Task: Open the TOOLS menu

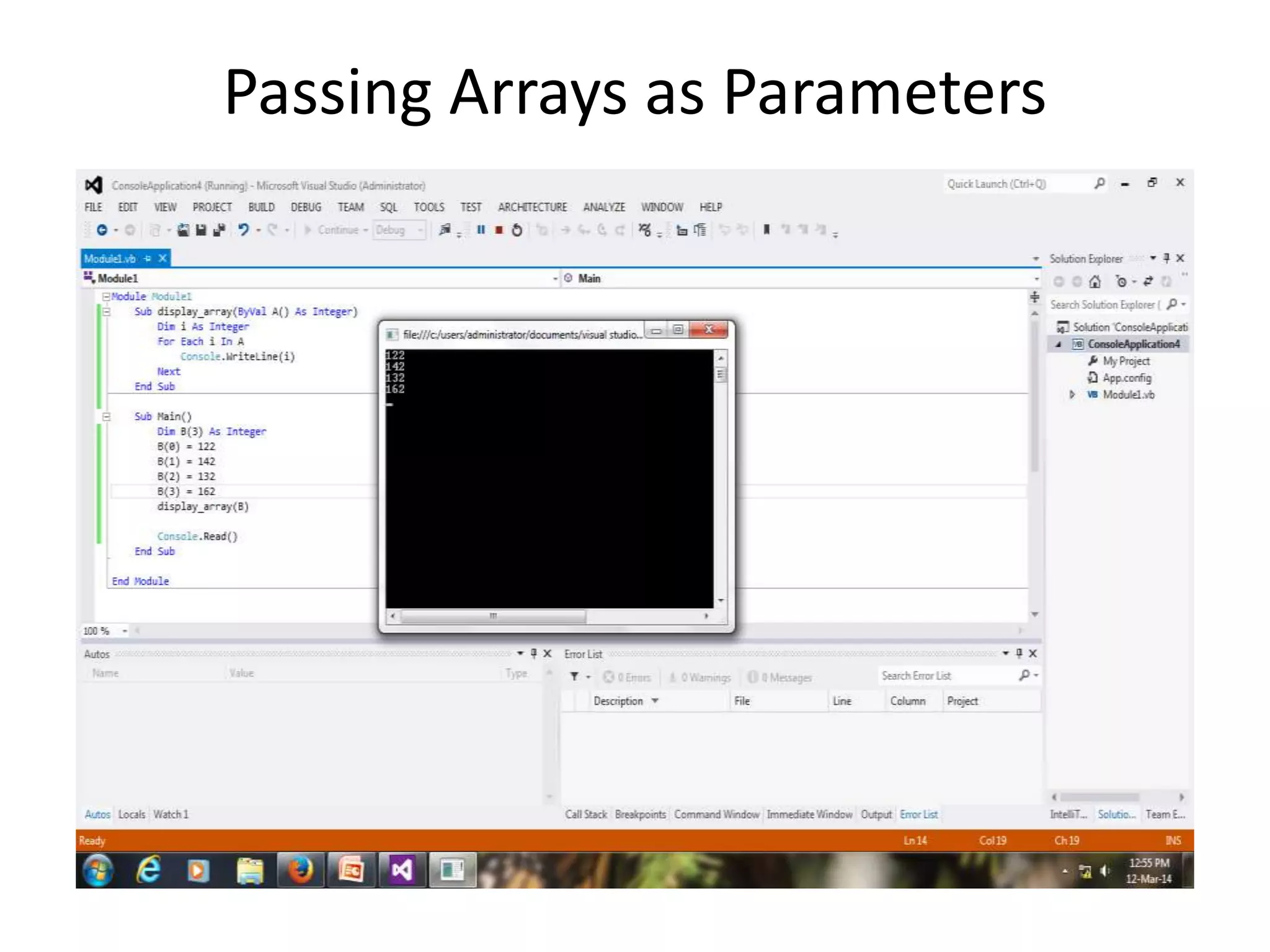Action: [429, 207]
